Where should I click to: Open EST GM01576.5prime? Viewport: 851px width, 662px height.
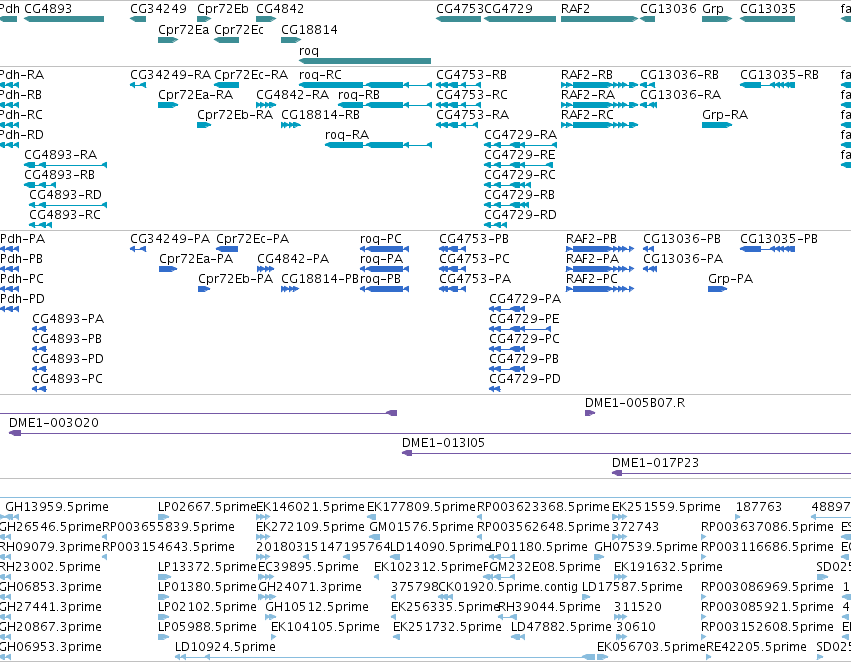pyautogui.click(x=422, y=527)
